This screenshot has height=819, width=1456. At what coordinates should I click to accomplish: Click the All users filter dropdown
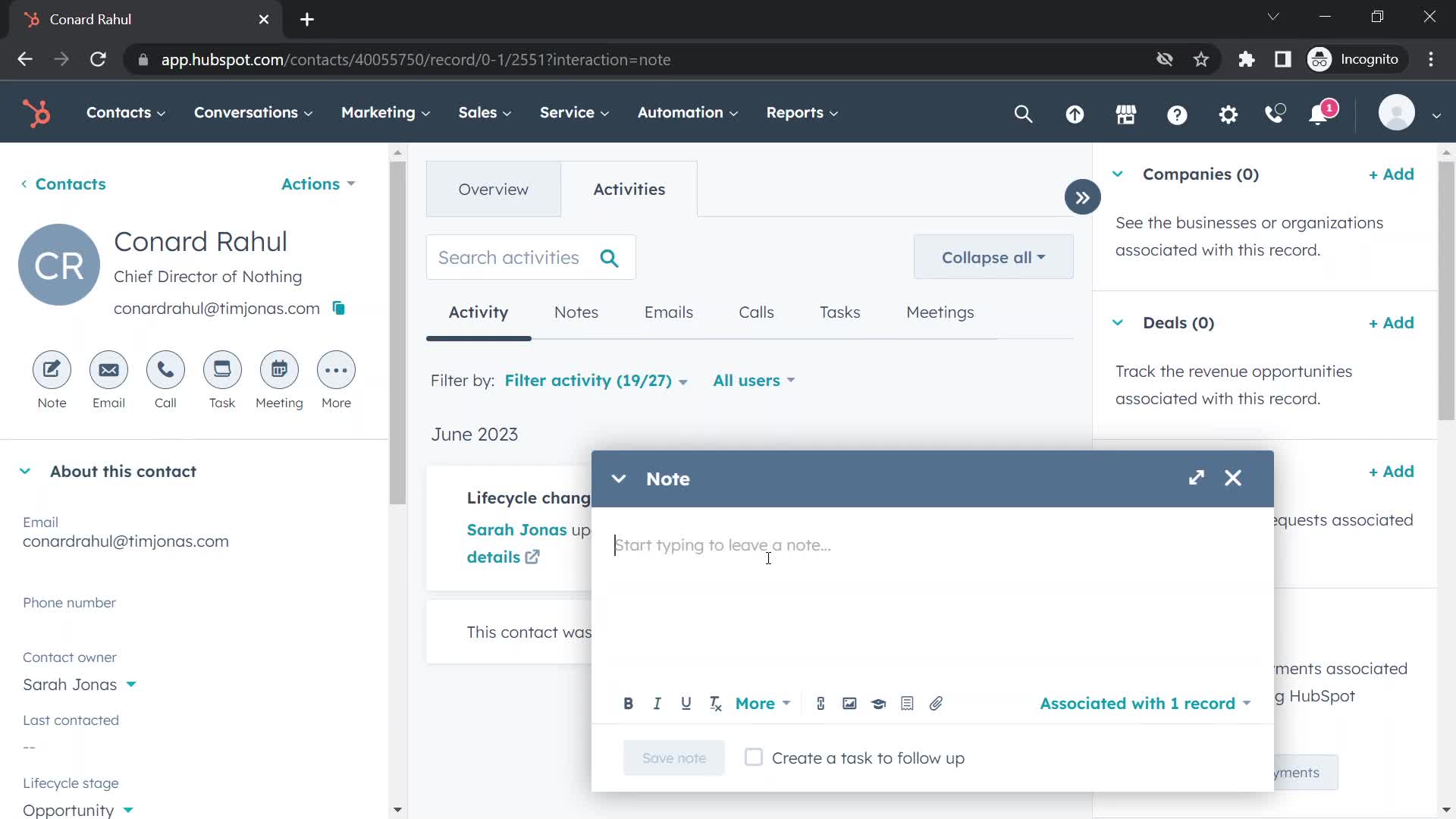coord(753,380)
